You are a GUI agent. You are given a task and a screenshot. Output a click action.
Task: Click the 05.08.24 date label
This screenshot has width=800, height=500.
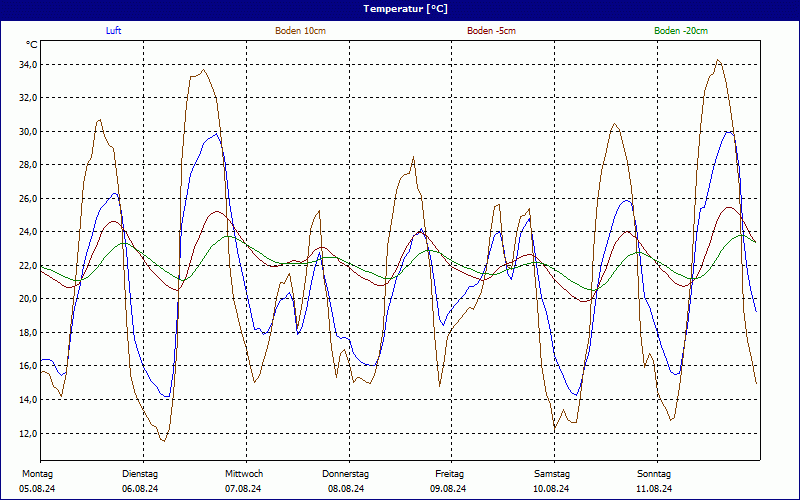pos(38,488)
